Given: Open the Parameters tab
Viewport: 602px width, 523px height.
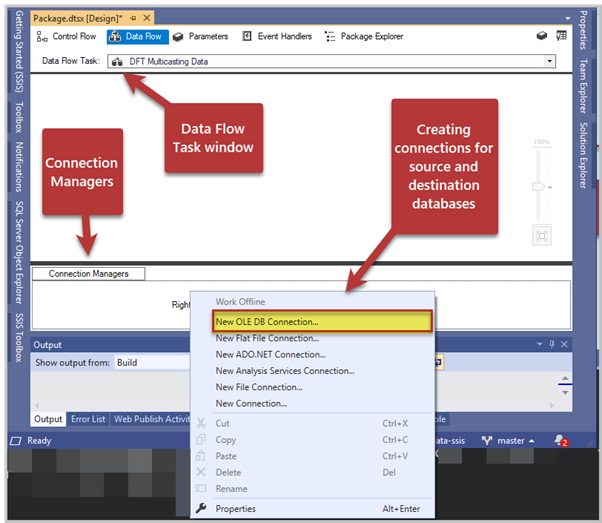Looking at the screenshot, I should (x=200, y=36).
